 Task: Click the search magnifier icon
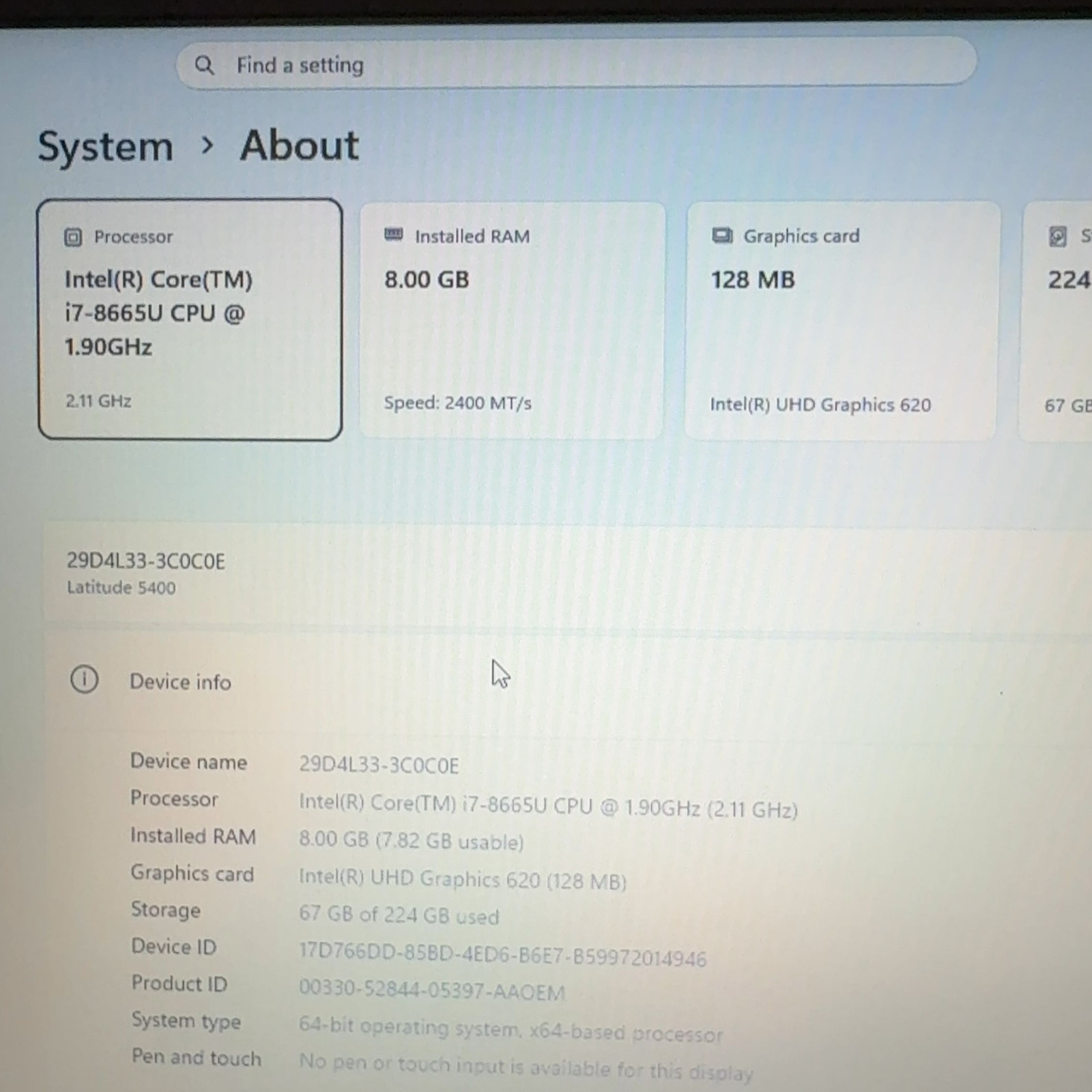(204, 66)
